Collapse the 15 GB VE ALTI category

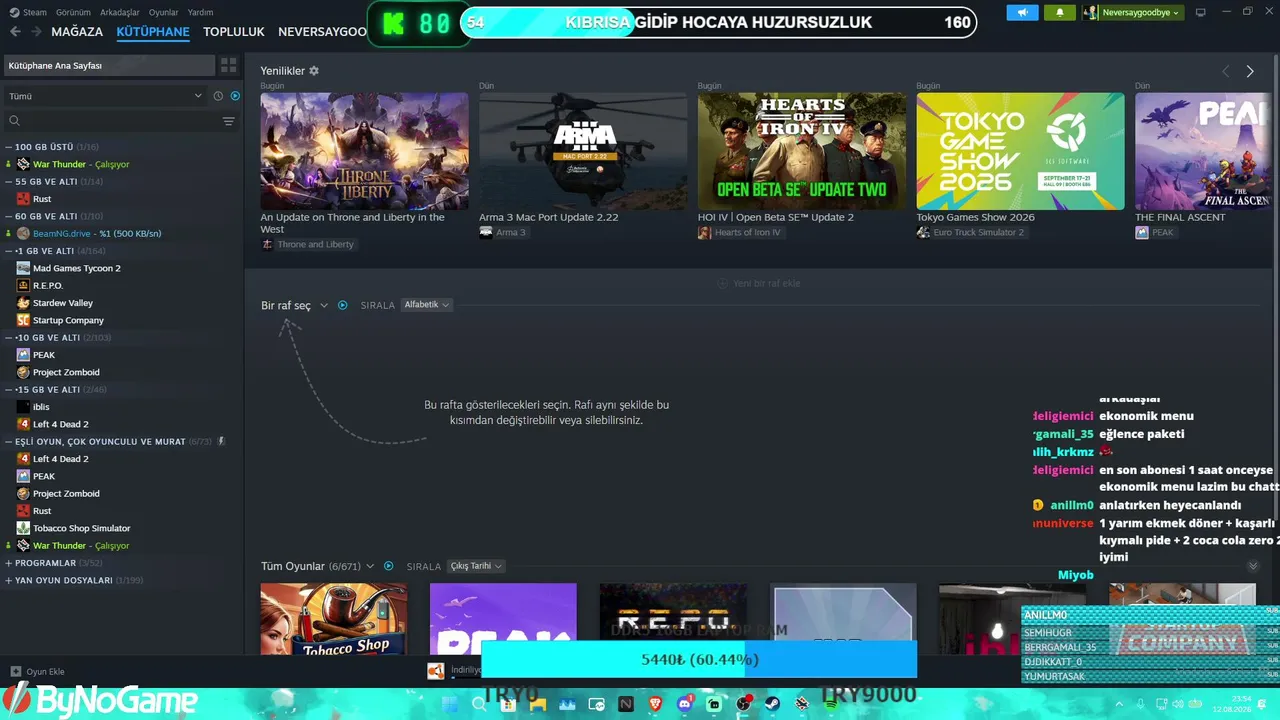pos(9,390)
